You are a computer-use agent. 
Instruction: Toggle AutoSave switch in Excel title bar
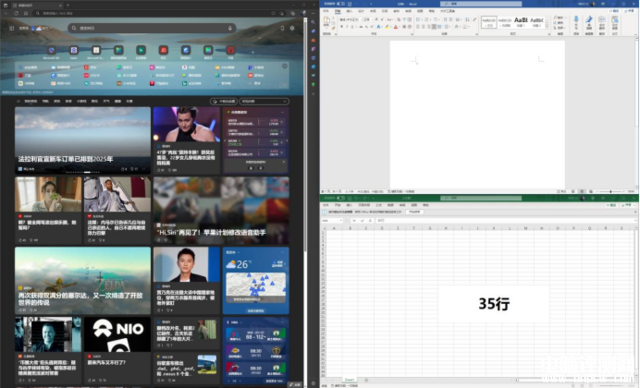click(x=340, y=198)
